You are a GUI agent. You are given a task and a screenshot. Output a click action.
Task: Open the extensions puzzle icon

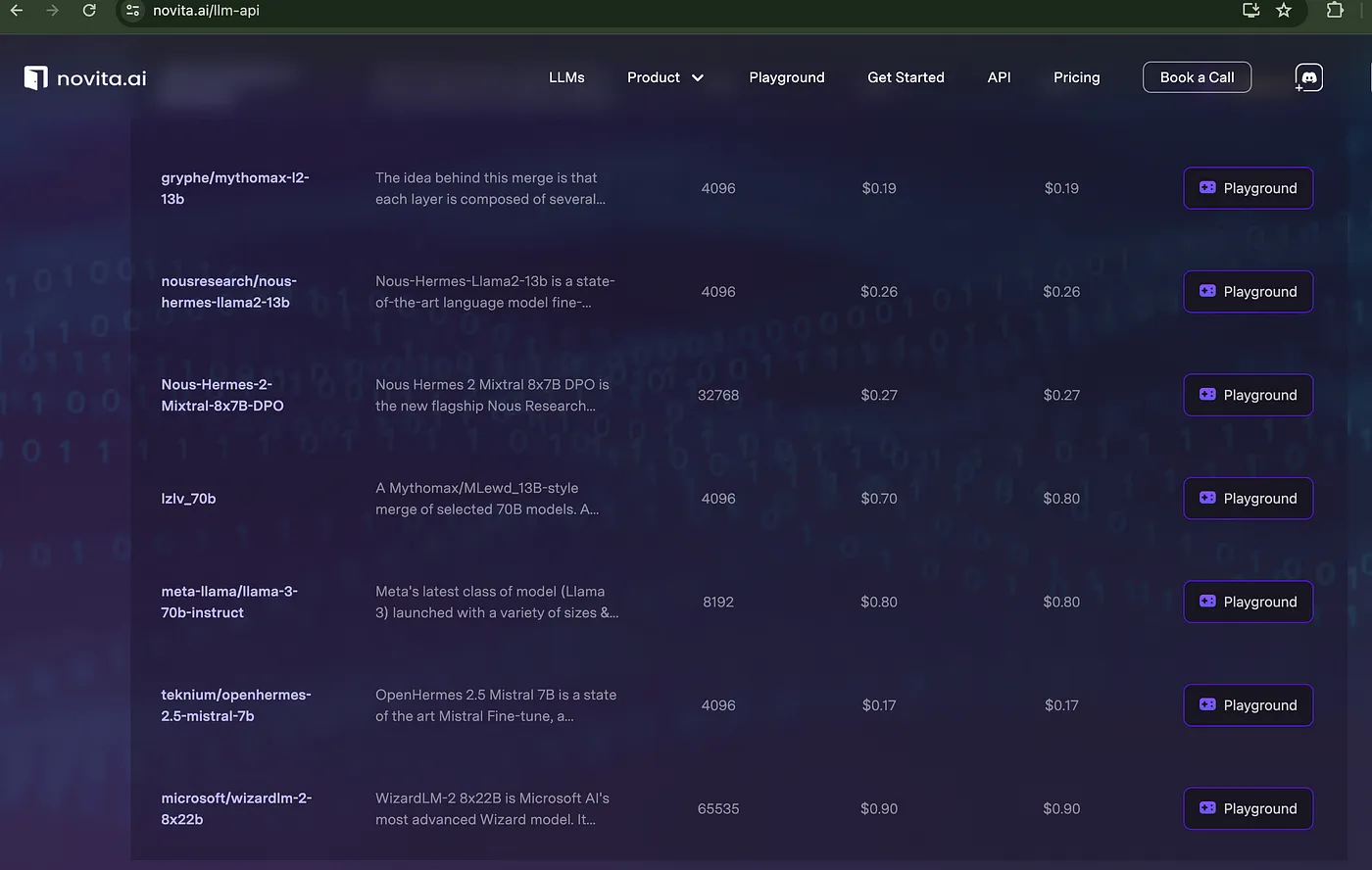click(x=1335, y=10)
